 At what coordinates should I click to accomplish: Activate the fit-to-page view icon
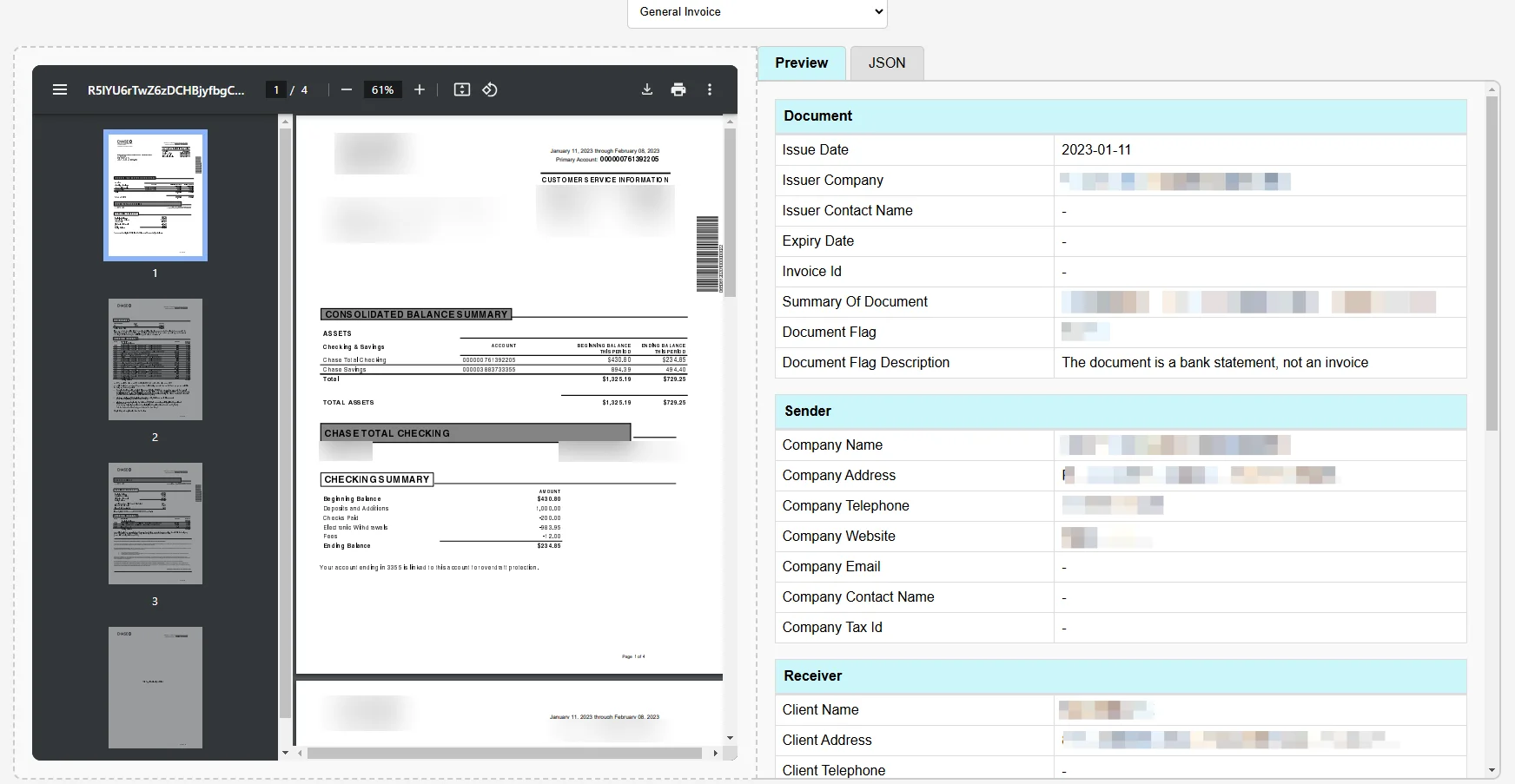[462, 89]
